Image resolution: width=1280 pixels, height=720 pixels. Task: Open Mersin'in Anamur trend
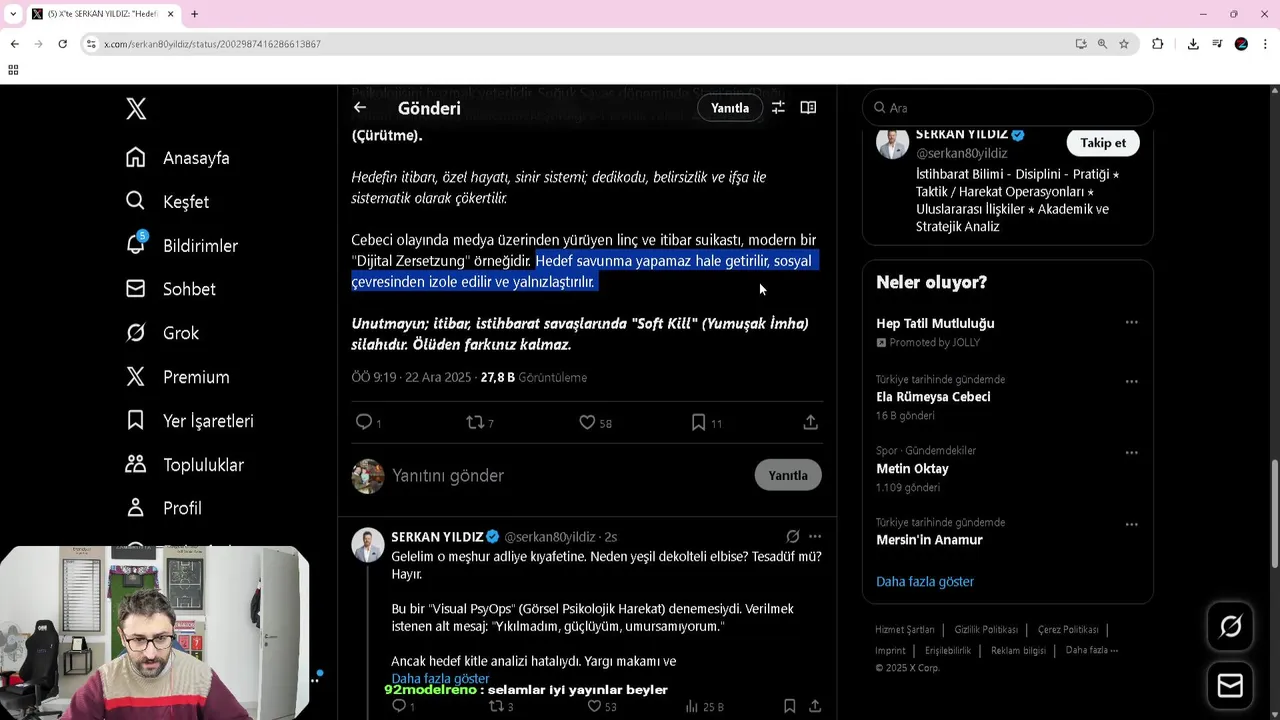click(x=929, y=540)
